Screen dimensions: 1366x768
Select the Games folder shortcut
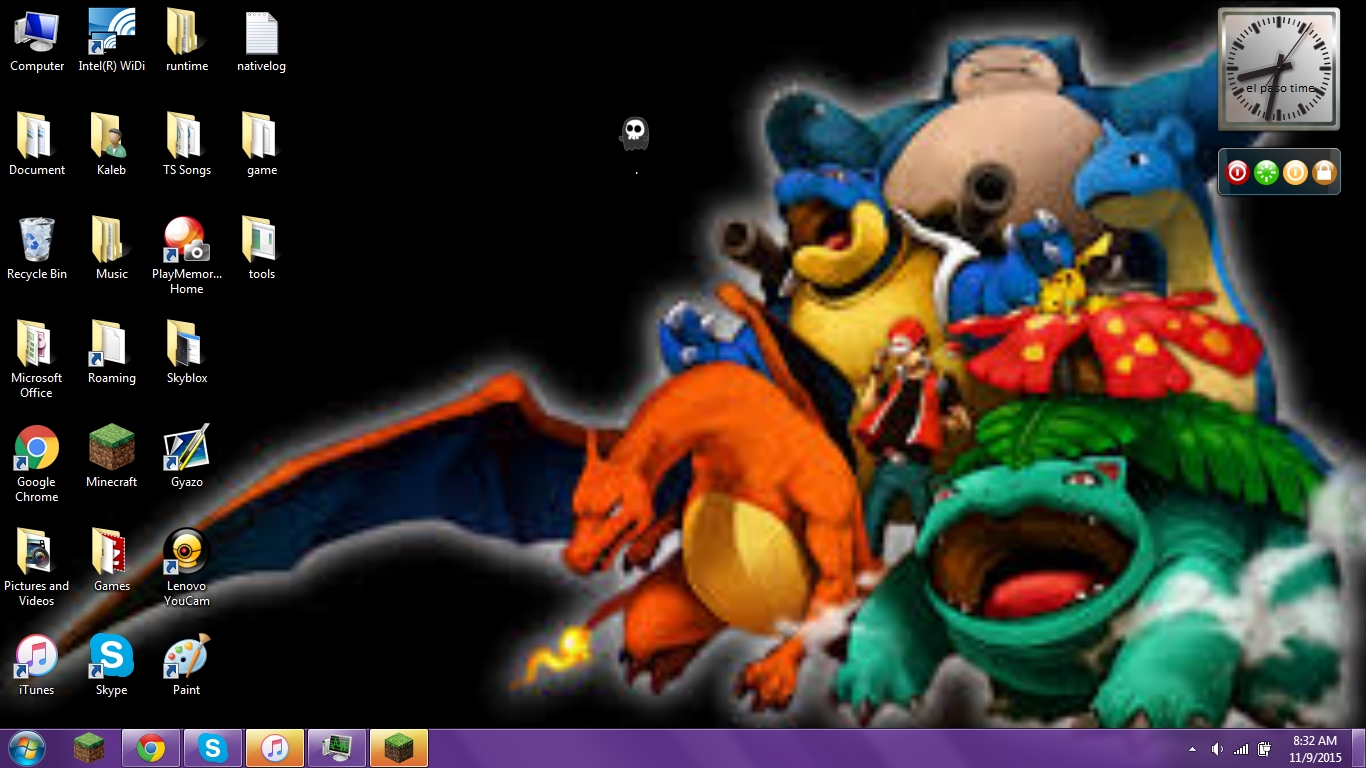point(111,561)
